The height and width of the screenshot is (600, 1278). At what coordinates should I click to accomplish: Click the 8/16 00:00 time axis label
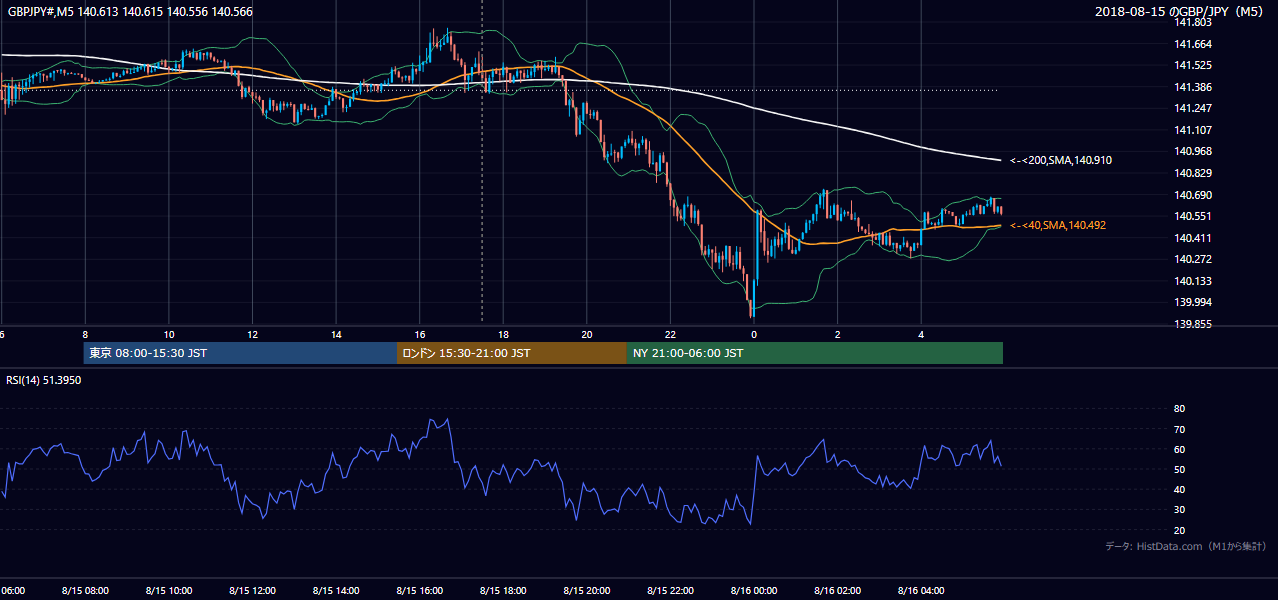(x=755, y=590)
